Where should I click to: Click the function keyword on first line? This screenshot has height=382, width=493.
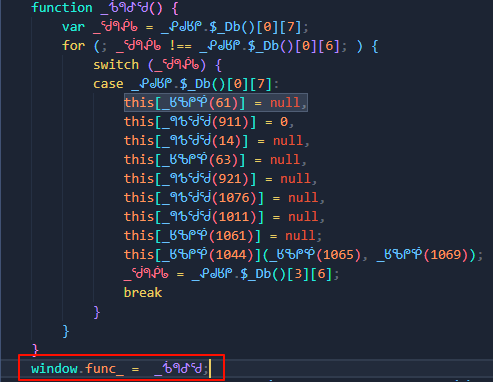point(62,8)
